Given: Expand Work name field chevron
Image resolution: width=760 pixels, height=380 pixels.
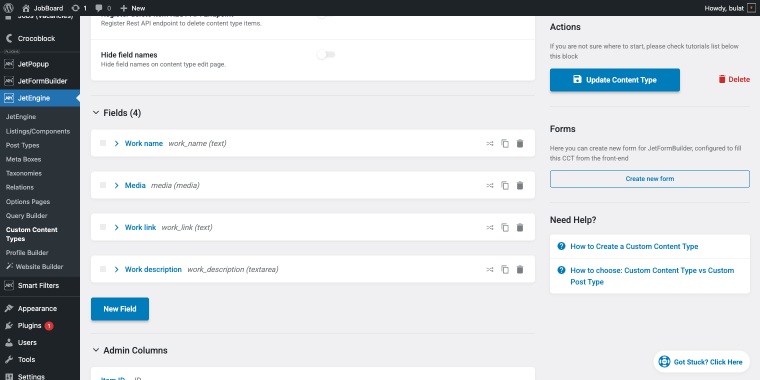Looking at the screenshot, I should click(x=116, y=143).
